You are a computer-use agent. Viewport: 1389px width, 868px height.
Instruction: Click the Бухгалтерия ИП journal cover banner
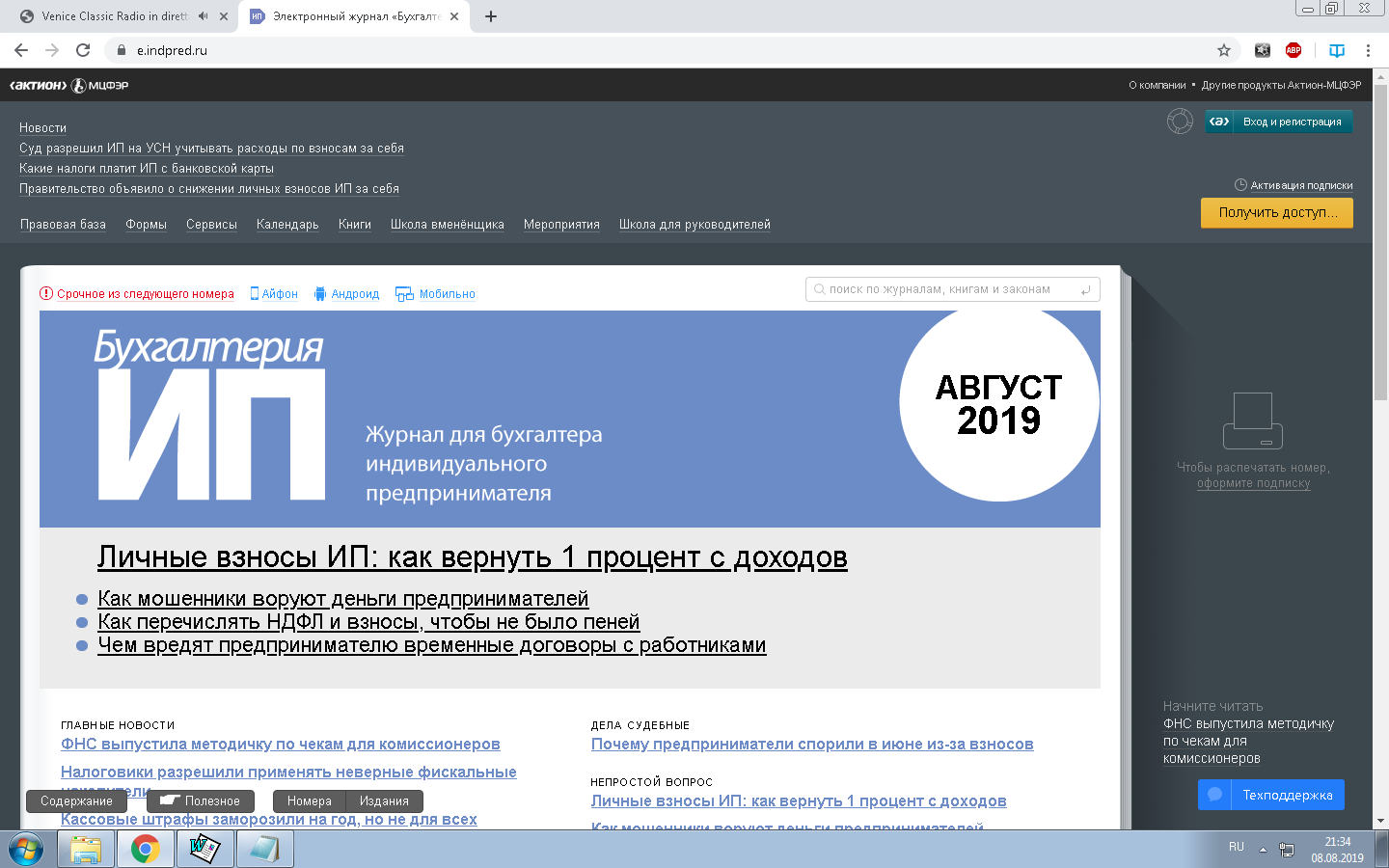click(x=570, y=419)
